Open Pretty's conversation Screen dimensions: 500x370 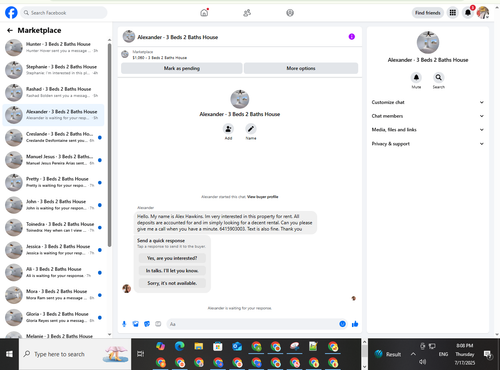53,182
